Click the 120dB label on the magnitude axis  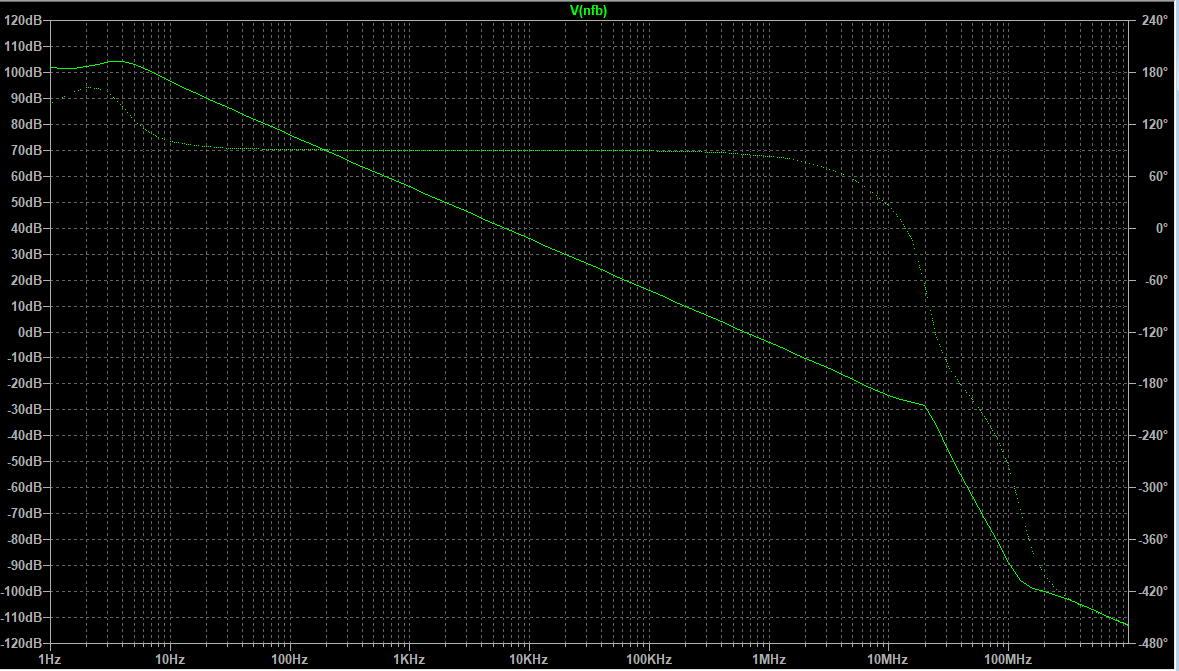23,20
